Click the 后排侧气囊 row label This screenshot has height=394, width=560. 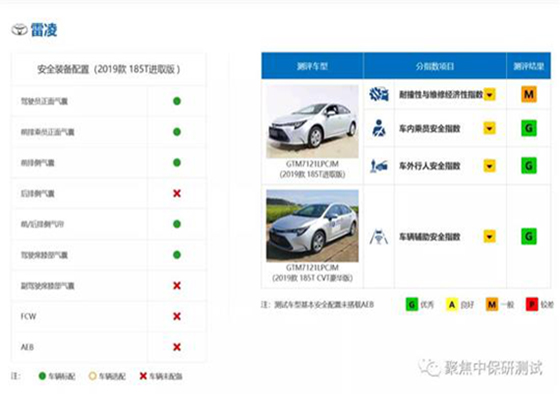(x=38, y=194)
